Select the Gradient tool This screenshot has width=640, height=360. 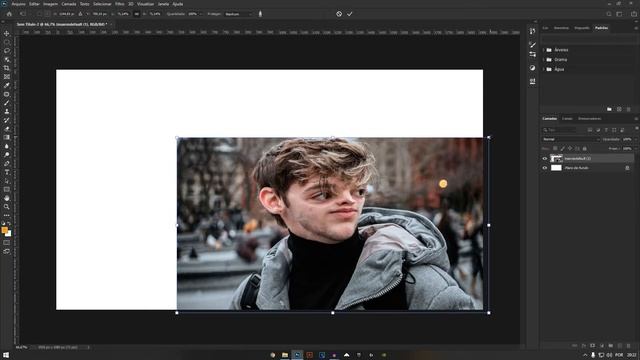7,137
